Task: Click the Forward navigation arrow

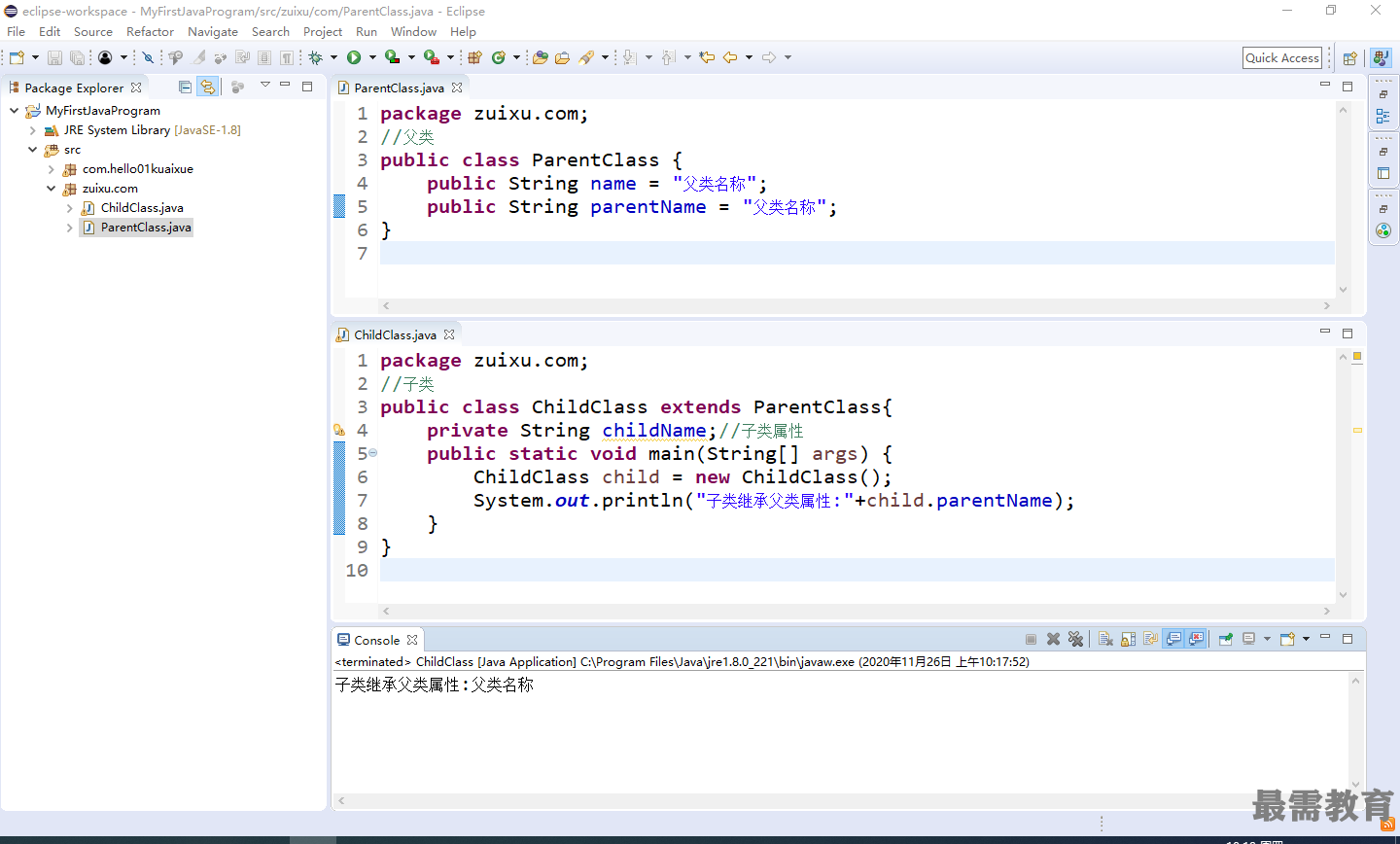Action: pos(769,57)
